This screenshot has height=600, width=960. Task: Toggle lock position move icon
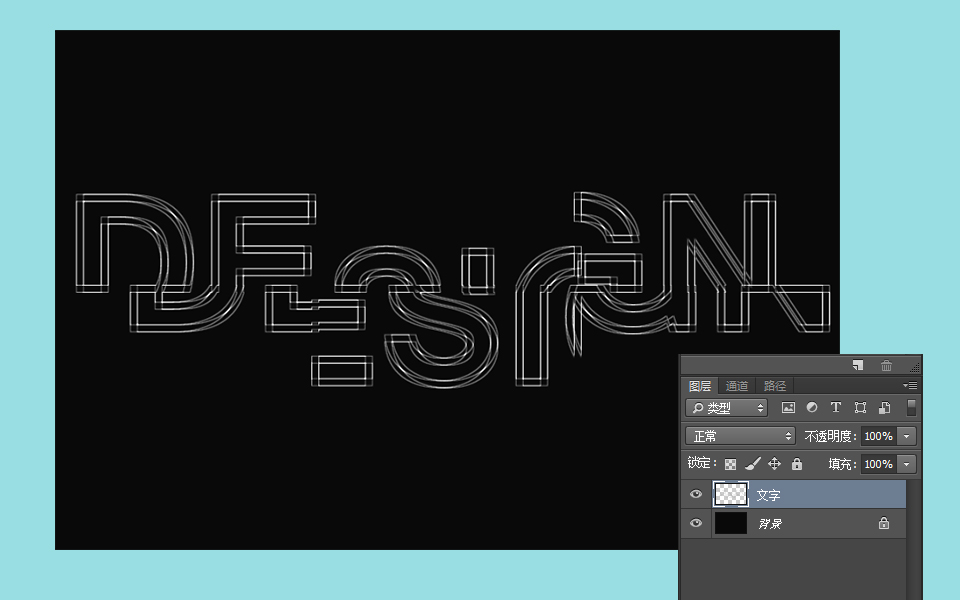774,464
